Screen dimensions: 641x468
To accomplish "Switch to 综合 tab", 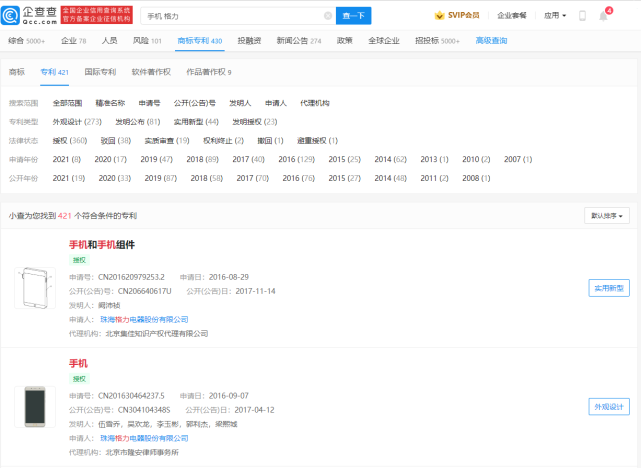I will [x=27, y=40].
